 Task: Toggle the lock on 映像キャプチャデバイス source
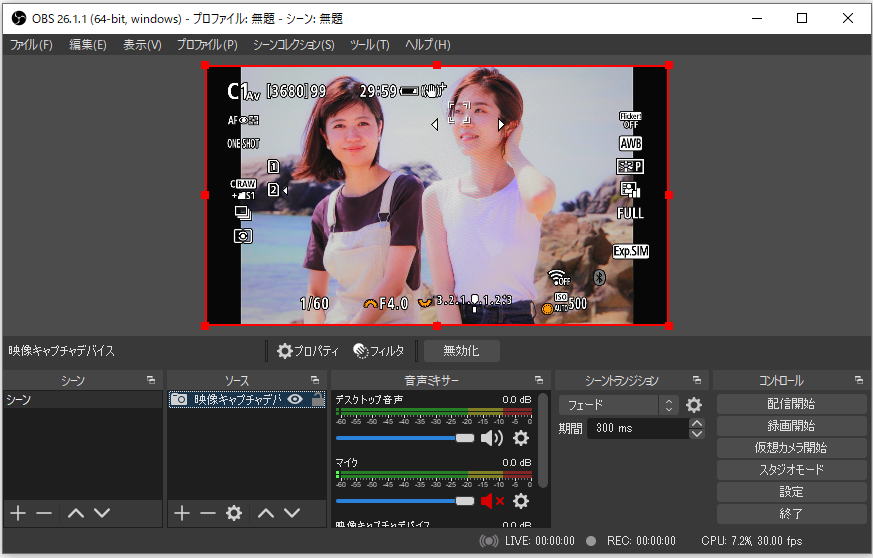318,399
